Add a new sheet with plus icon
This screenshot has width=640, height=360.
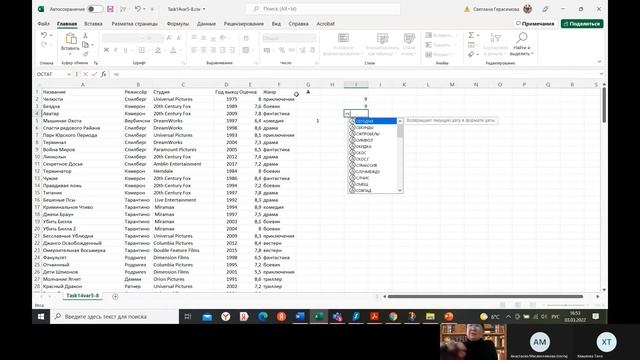click(x=115, y=297)
